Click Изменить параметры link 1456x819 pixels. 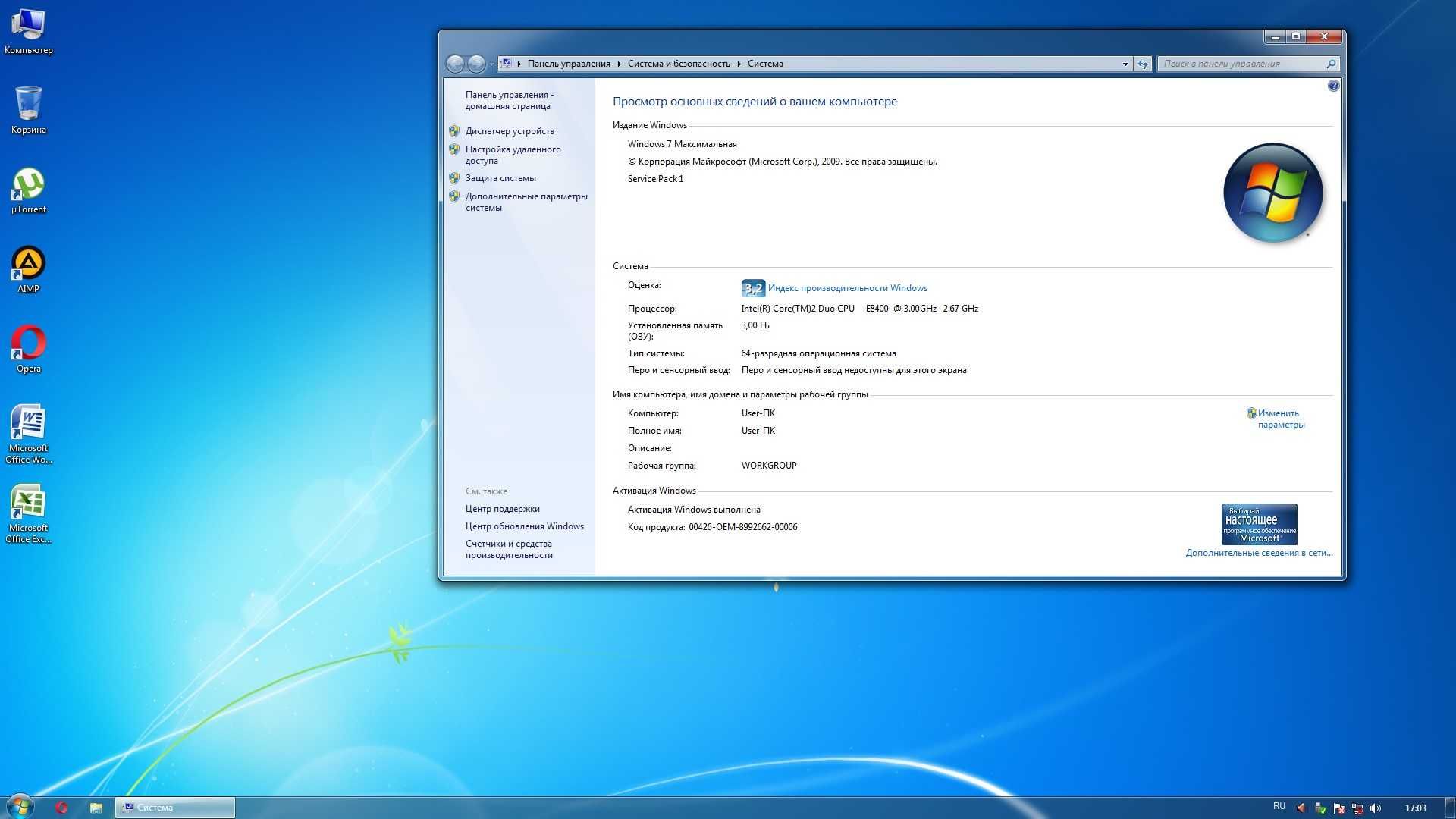click(1281, 419)
